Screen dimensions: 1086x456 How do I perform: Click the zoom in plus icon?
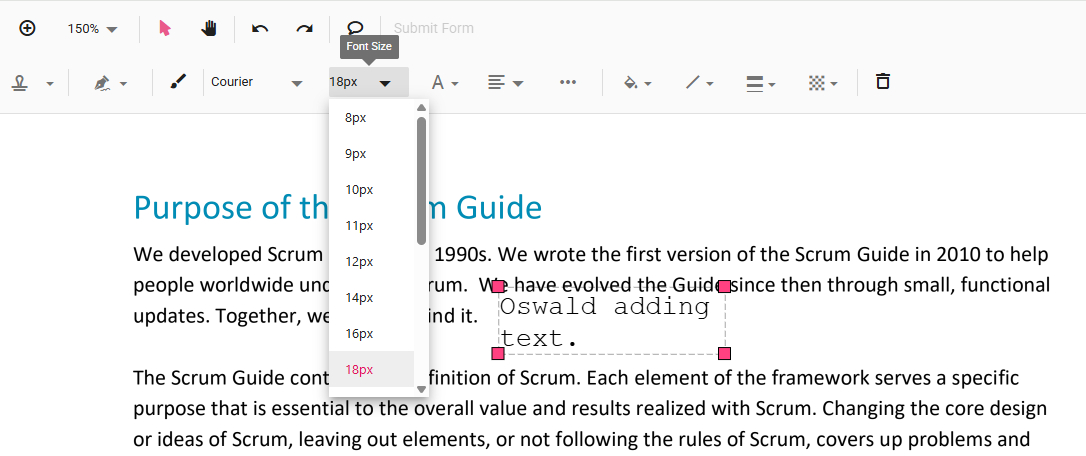(27, 28)
